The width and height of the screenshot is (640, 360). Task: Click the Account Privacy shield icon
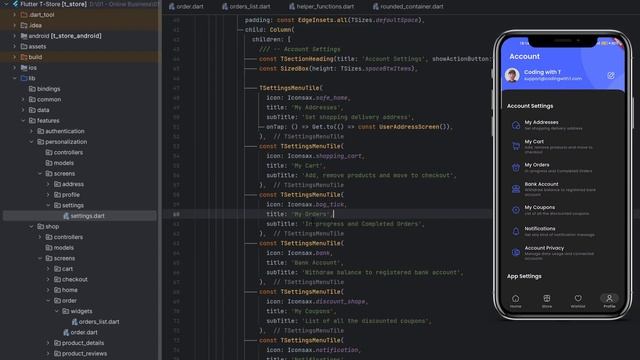point(516,252)
